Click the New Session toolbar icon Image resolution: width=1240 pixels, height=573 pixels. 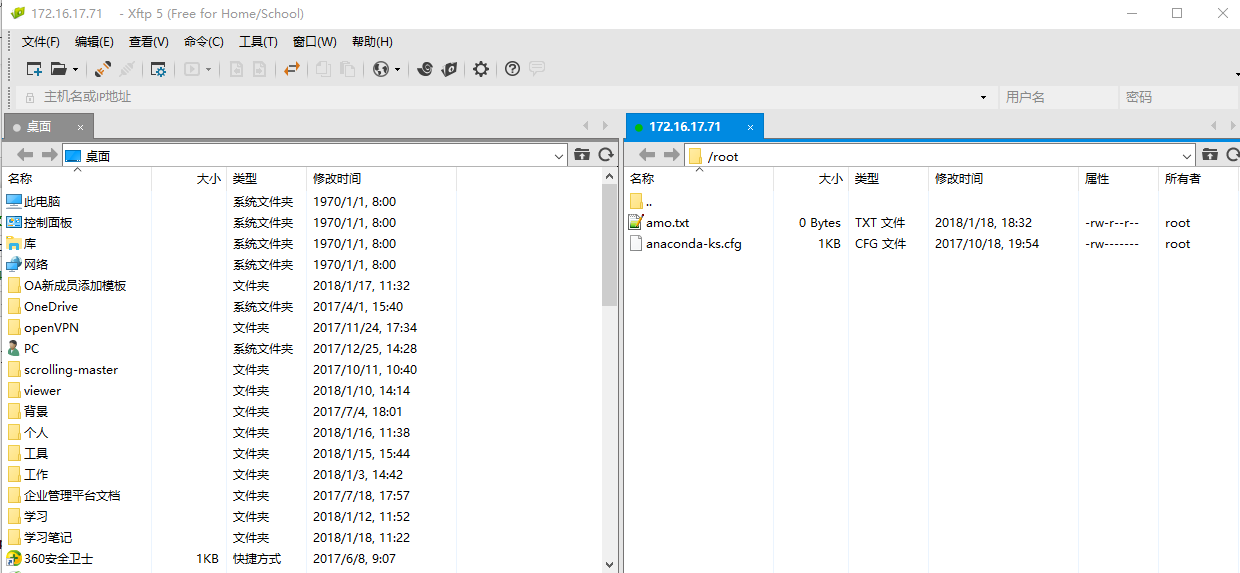coord(34,69)
